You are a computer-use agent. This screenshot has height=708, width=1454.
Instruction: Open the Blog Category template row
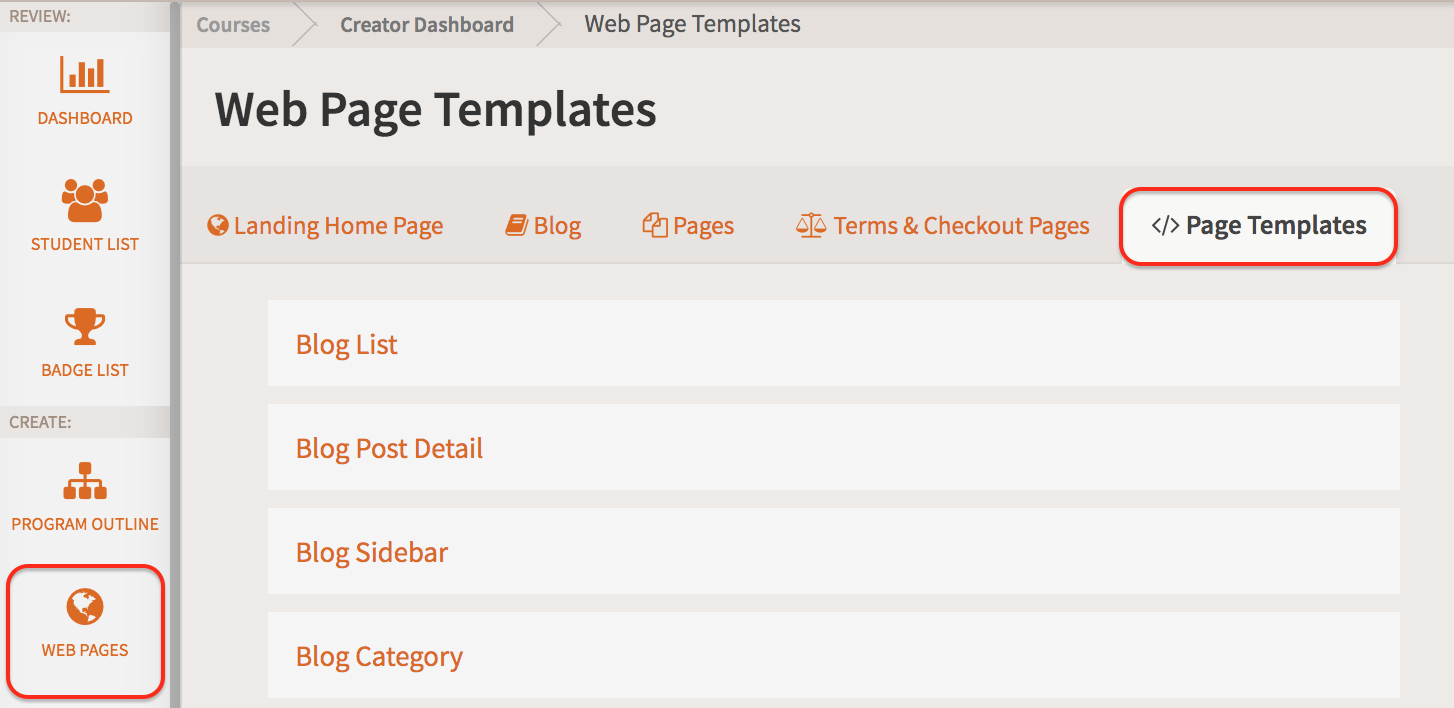(x=834, y=655)
